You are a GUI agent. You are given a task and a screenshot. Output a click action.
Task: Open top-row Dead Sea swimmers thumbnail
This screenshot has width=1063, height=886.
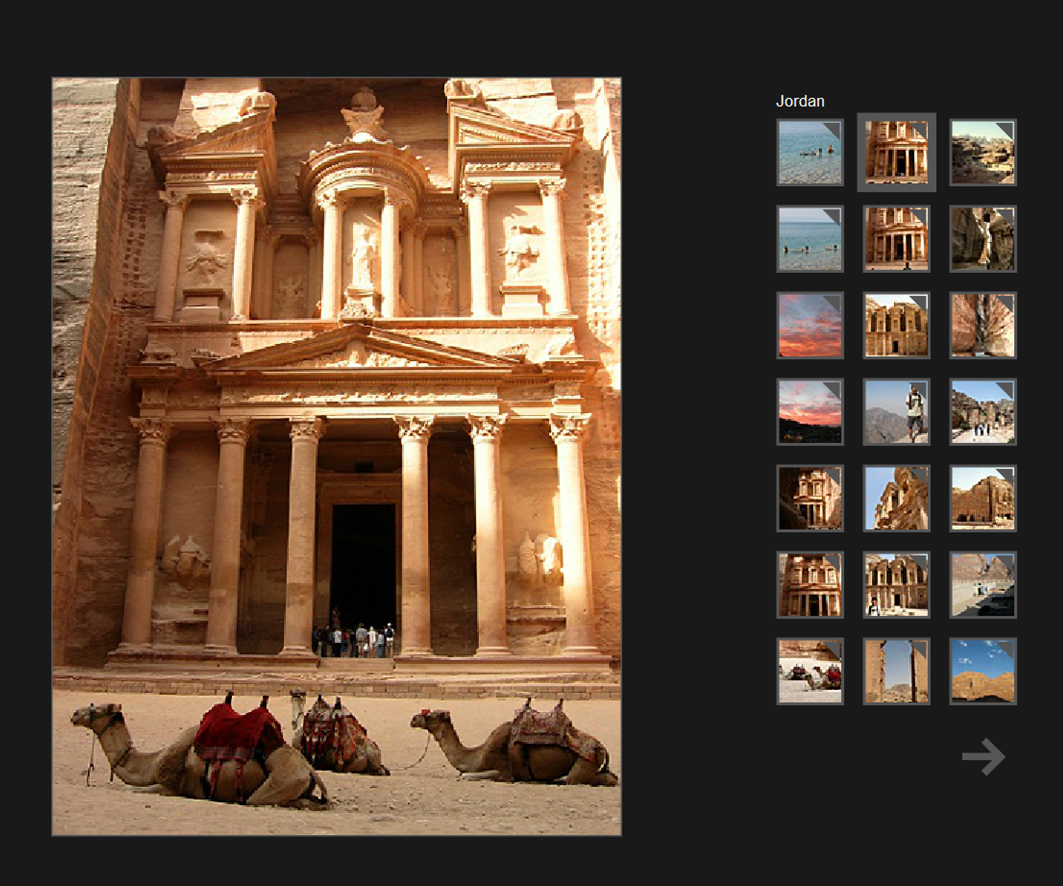pyautogui.click(x=810, y=153)
